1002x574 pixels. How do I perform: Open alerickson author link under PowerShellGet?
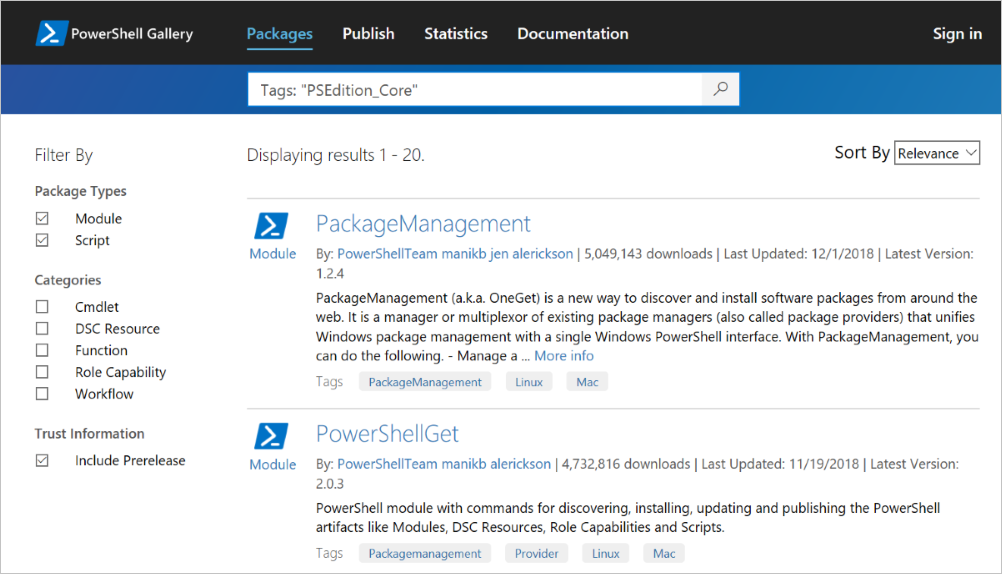(520, 464)
